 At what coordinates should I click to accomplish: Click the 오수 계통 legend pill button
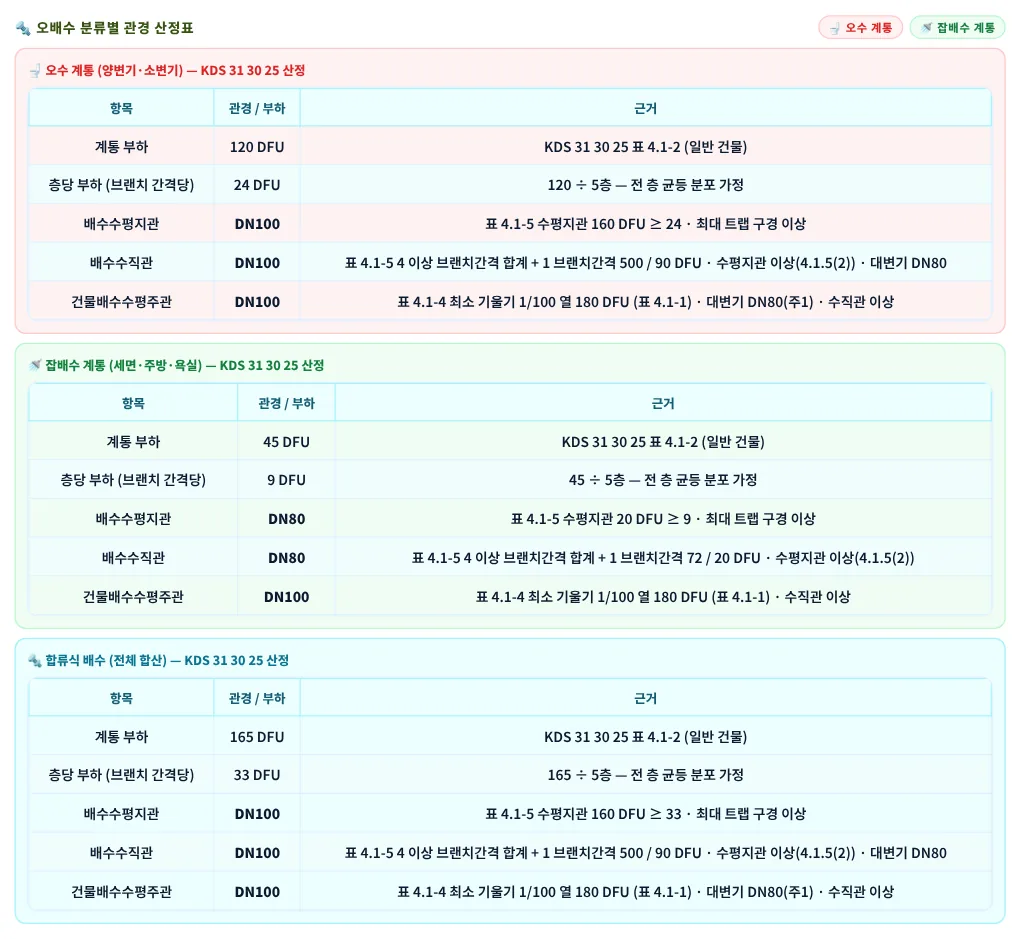pos(860,27)
